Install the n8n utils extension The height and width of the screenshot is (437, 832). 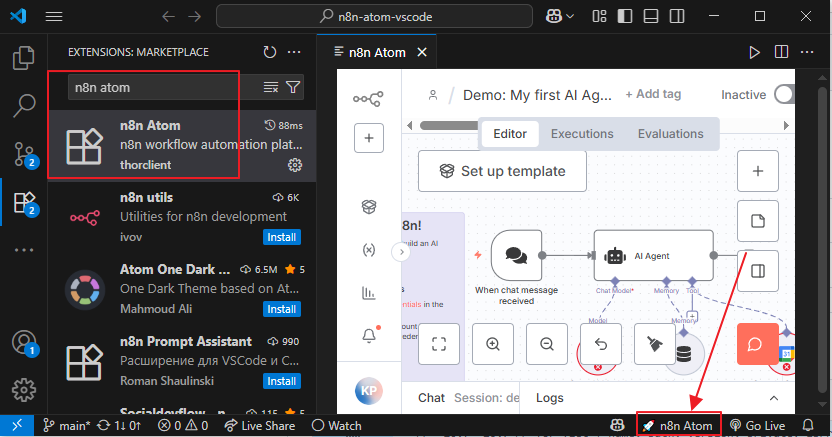(x=282, y=237)
